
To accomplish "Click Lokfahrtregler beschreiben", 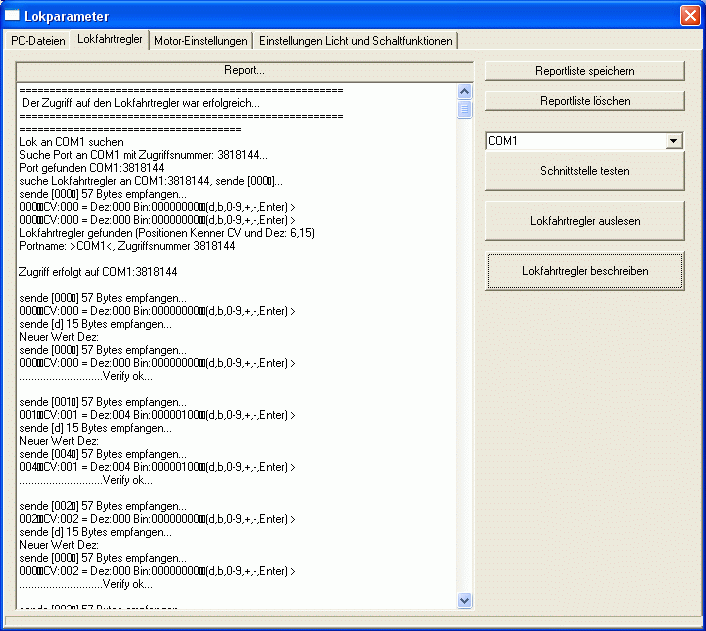I will [x=585, y=271].
